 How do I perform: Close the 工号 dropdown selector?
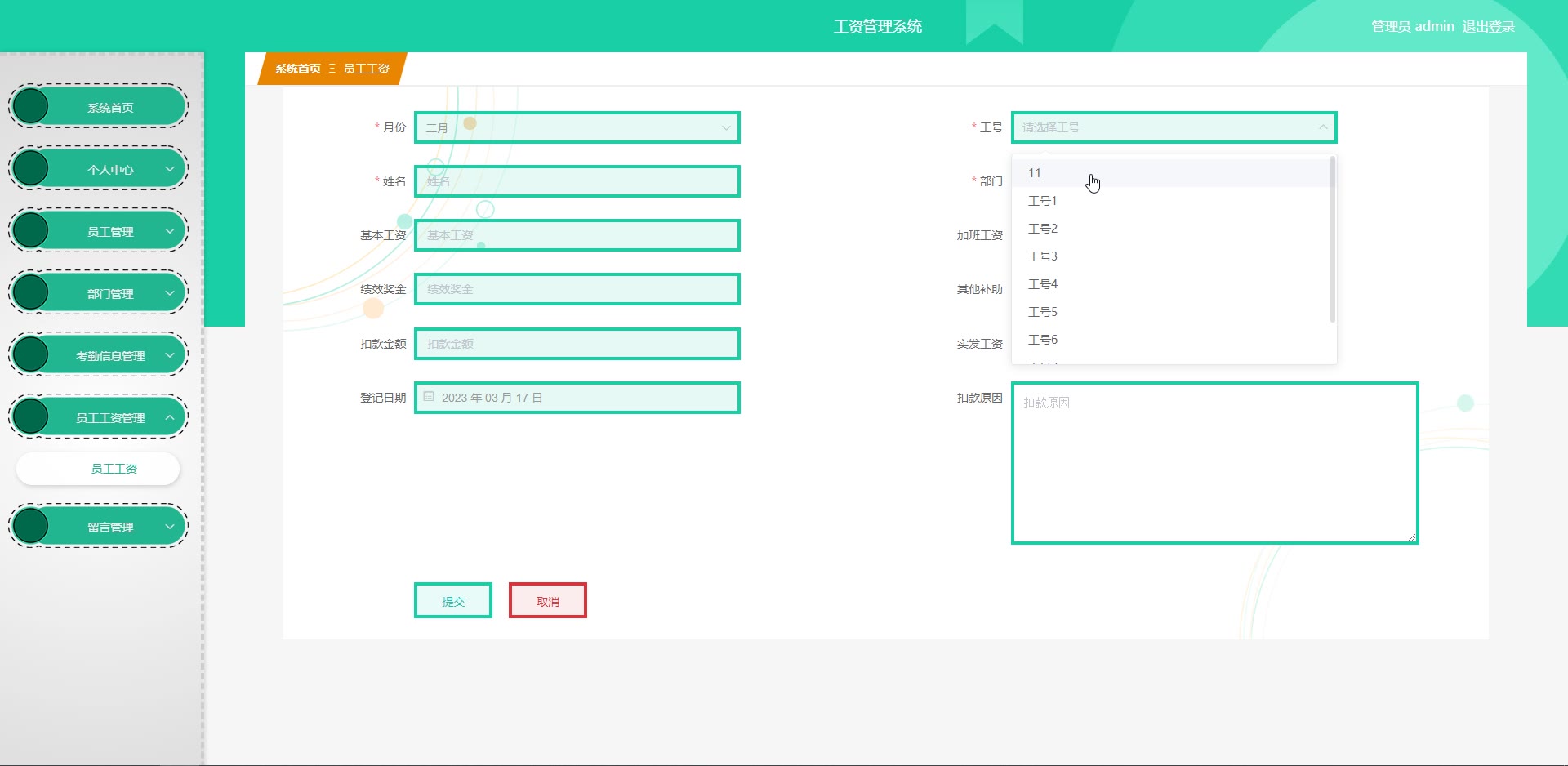coord(1174,127)
